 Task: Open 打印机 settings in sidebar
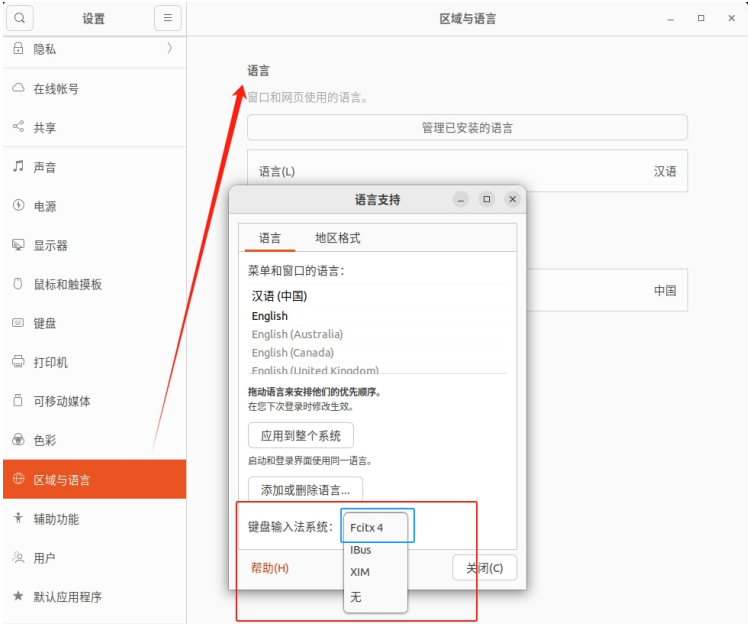94,362
